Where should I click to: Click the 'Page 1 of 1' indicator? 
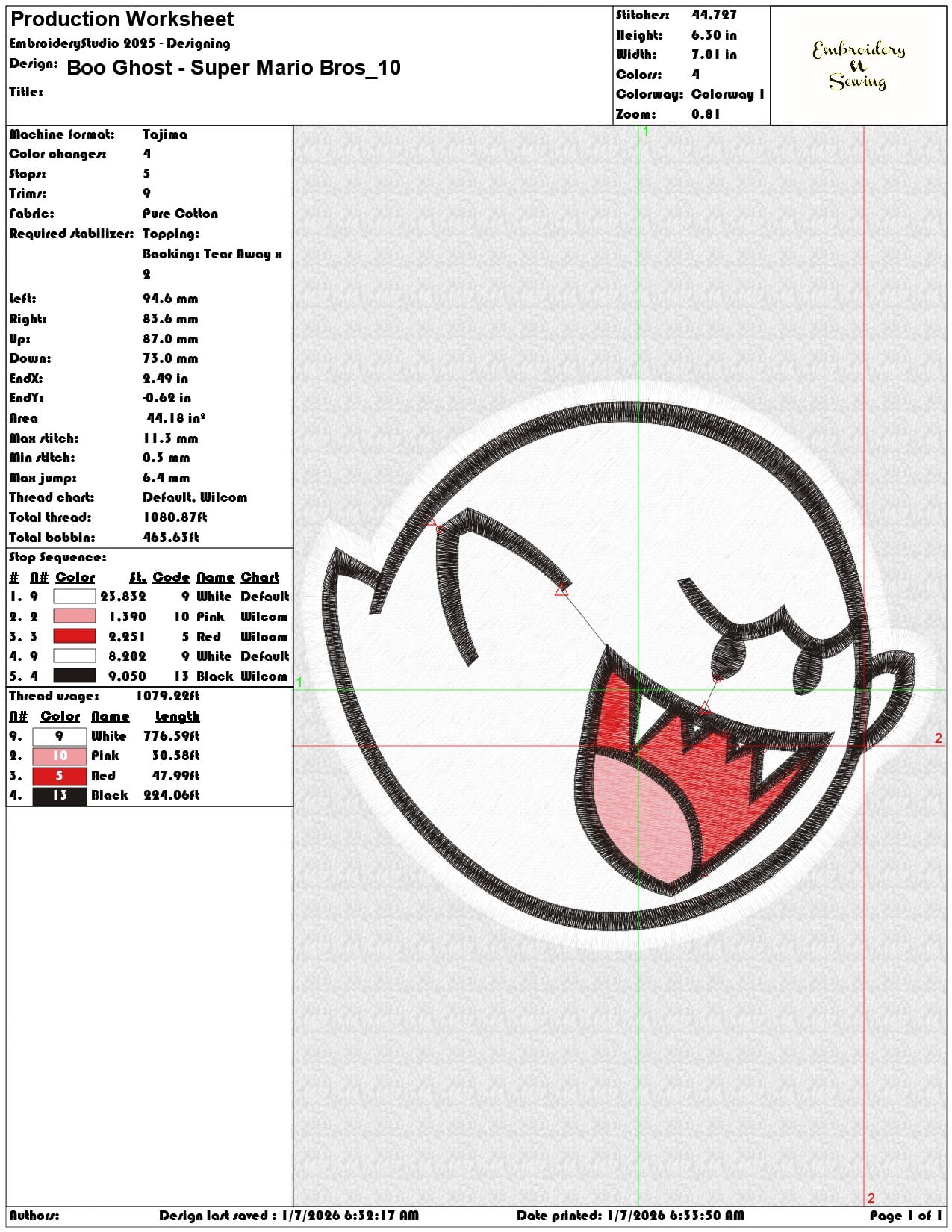(x=905, y=1216)
